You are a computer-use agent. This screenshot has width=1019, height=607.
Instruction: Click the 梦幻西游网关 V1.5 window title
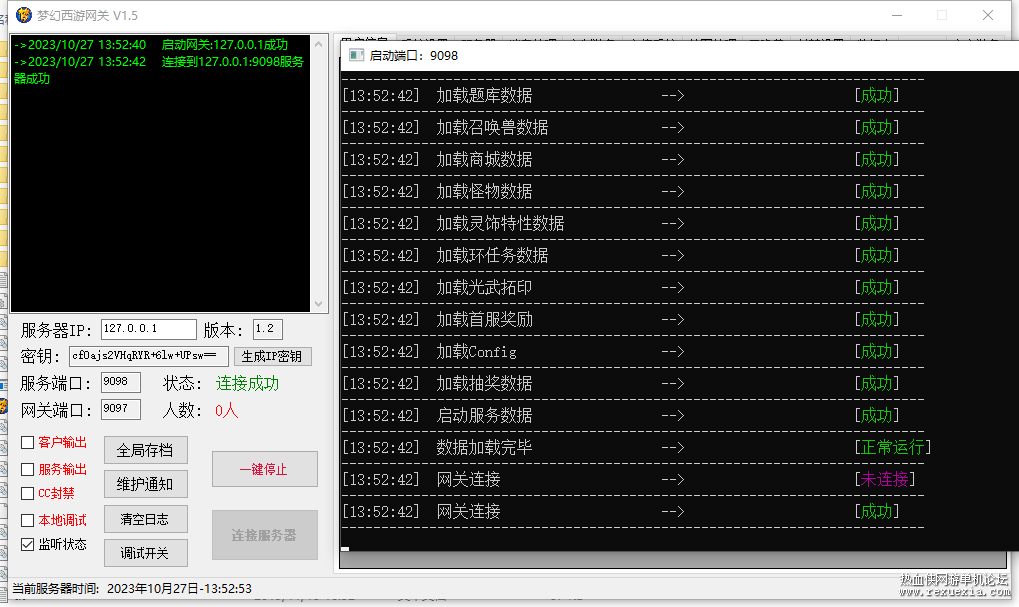[87, 16]
